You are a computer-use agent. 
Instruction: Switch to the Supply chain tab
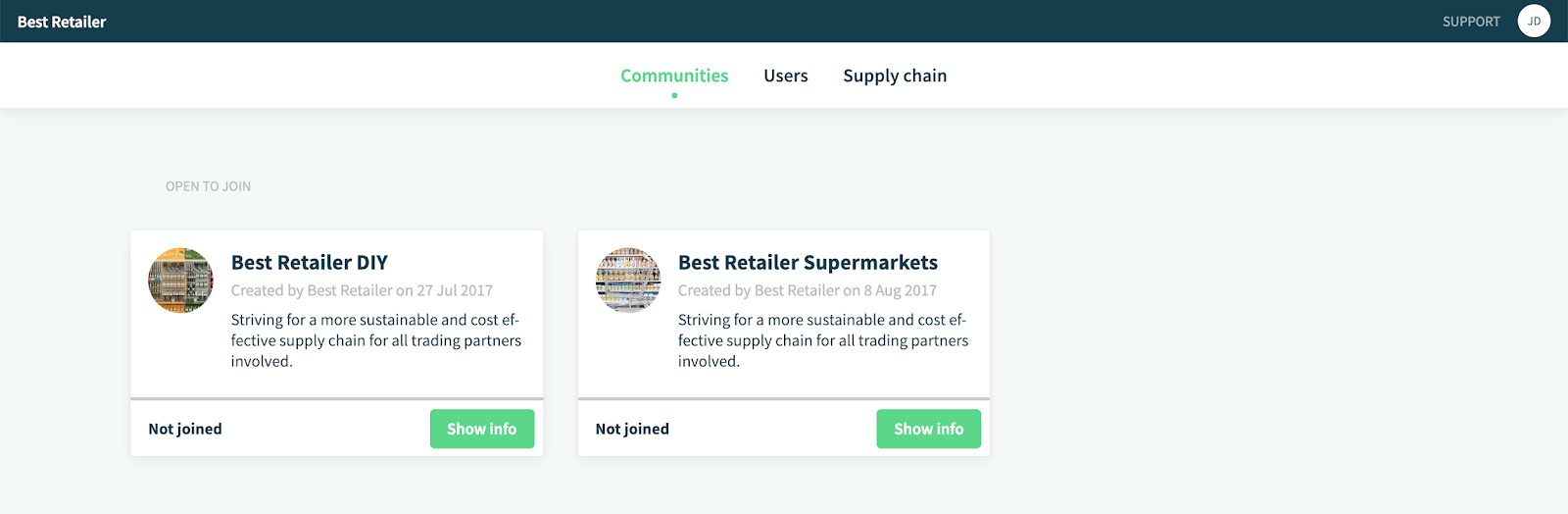(x=895, y=76)
